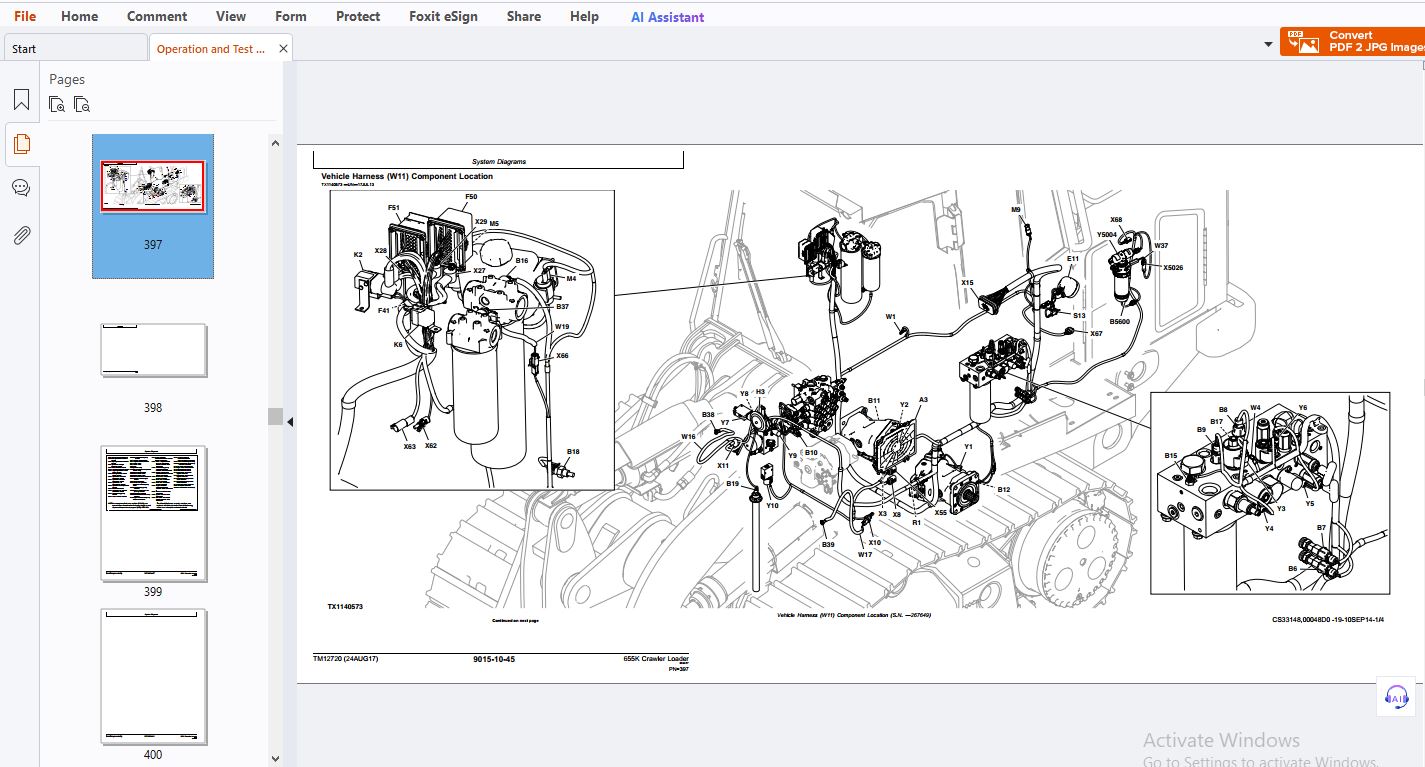Switch to the Start document tab
This screenshot has width=1425, height=767.
pyautogui.click(x=76, y=48)
